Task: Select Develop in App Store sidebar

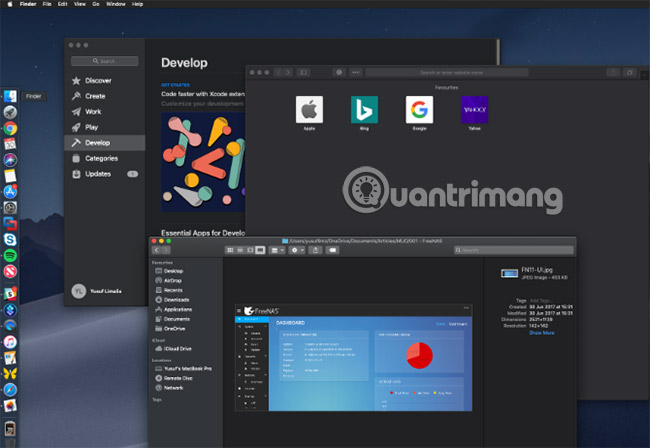Action: (104, 143)
